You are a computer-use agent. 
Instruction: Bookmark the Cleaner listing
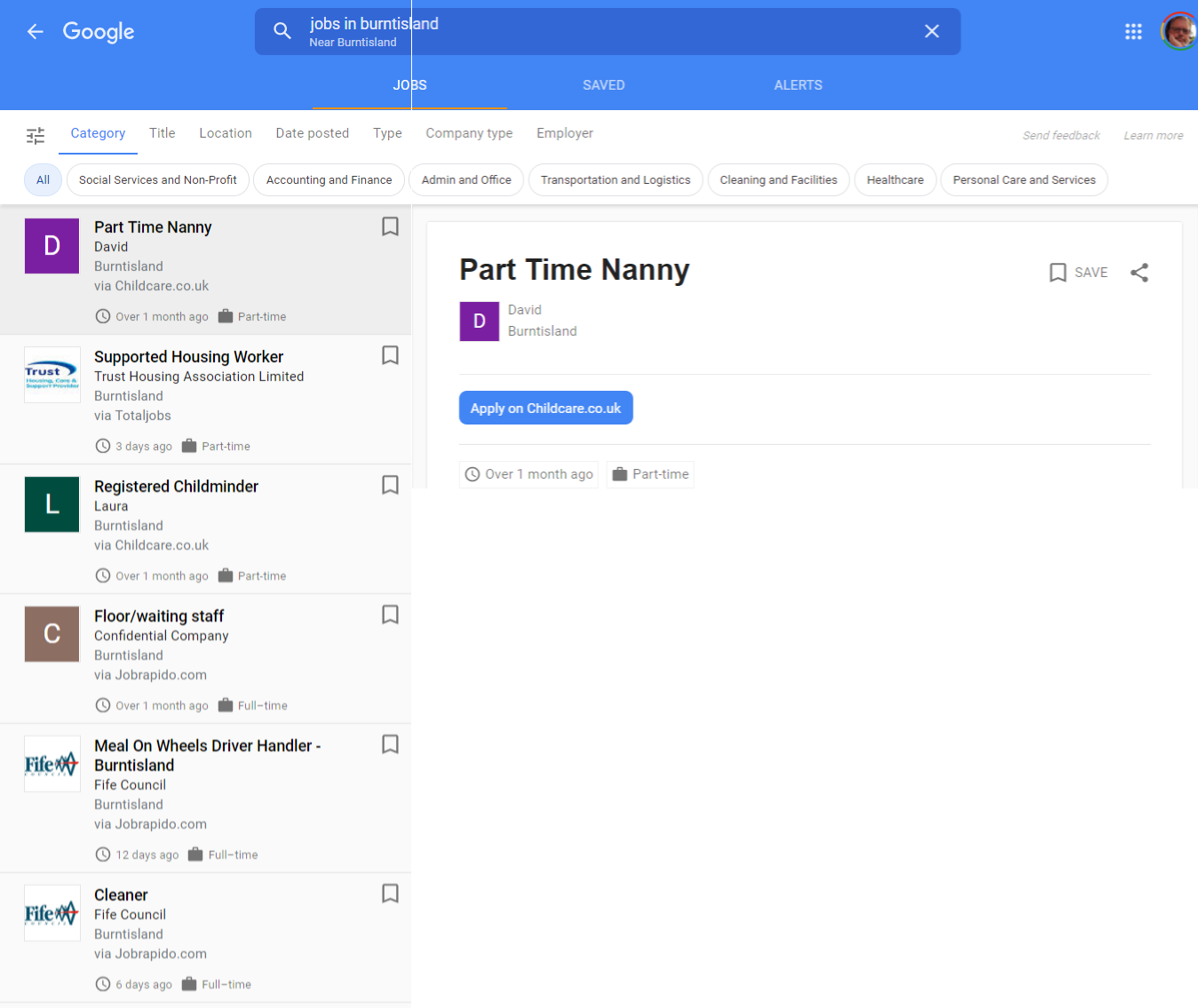point(390,893)
